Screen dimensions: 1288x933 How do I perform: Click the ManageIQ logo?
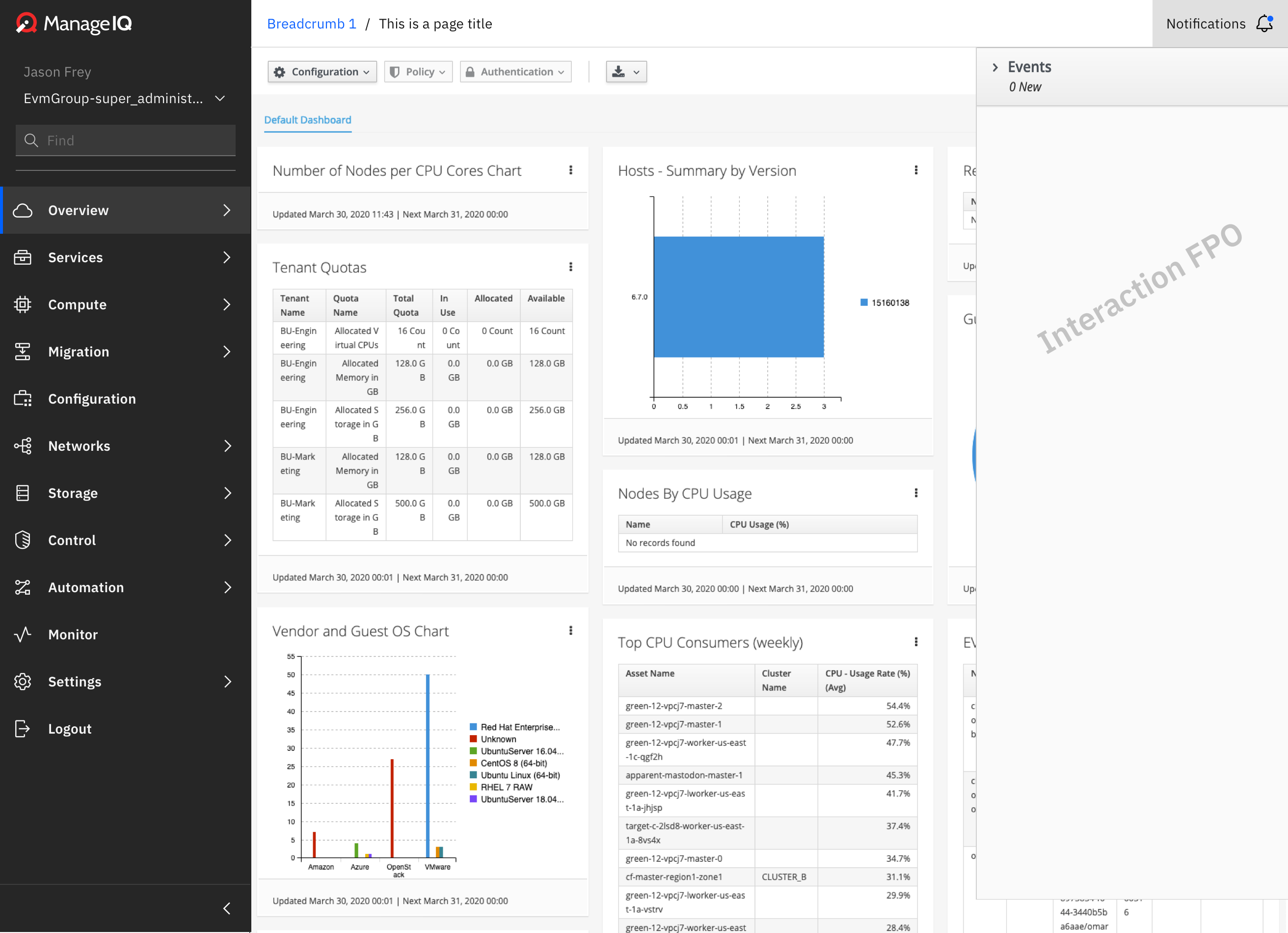(x=74, y=23)
